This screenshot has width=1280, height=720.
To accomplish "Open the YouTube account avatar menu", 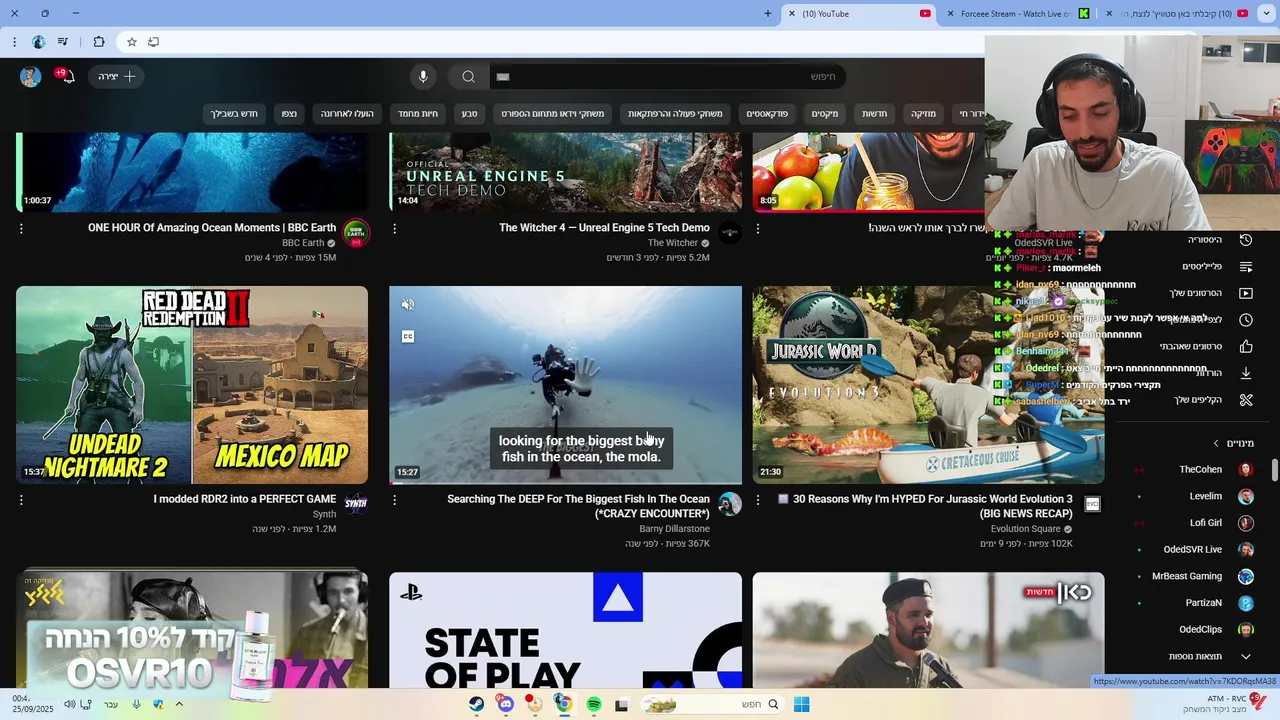I will click(30, 76).
